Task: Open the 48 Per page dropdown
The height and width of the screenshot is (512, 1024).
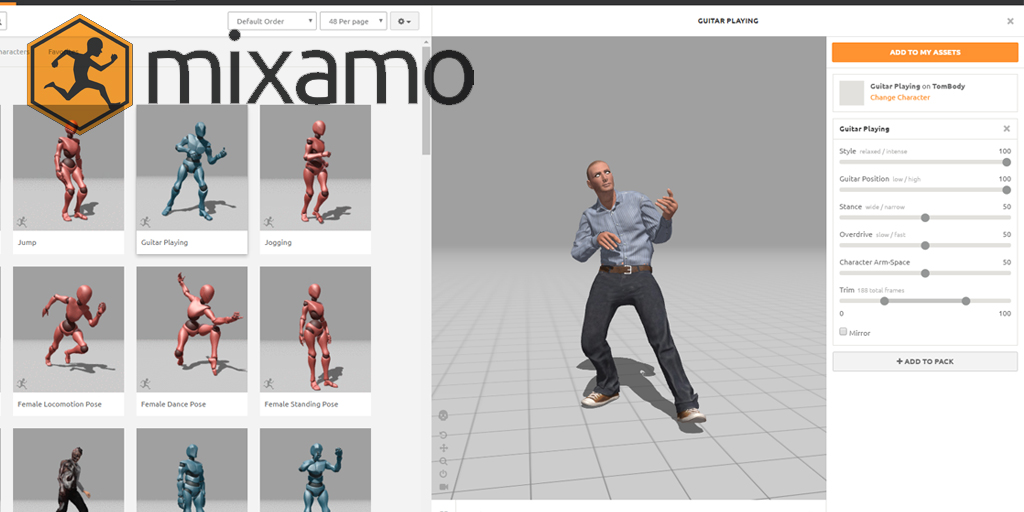Action: click(353, 21)
